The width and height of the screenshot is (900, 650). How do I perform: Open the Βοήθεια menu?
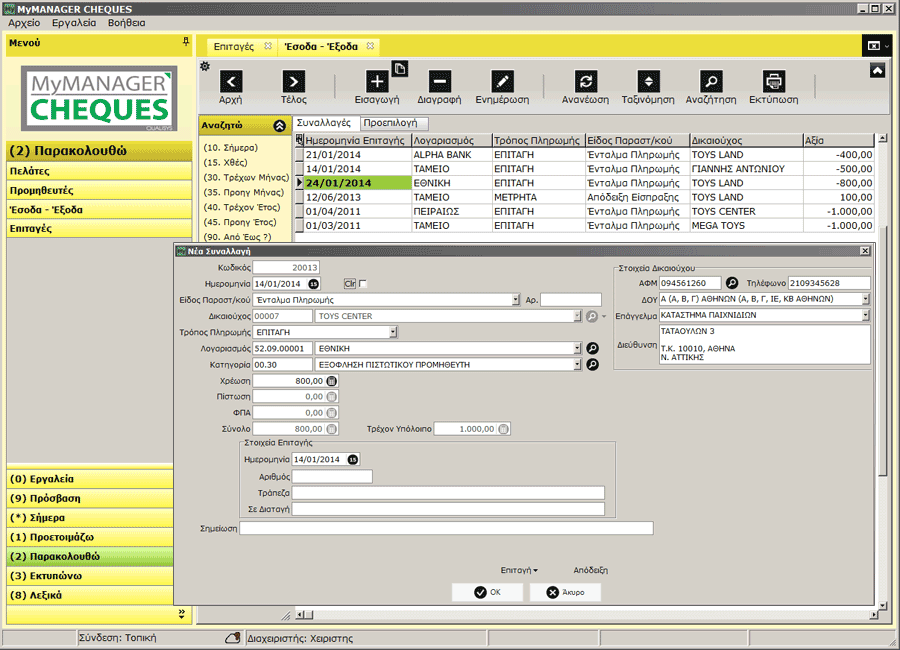(126, 23)
